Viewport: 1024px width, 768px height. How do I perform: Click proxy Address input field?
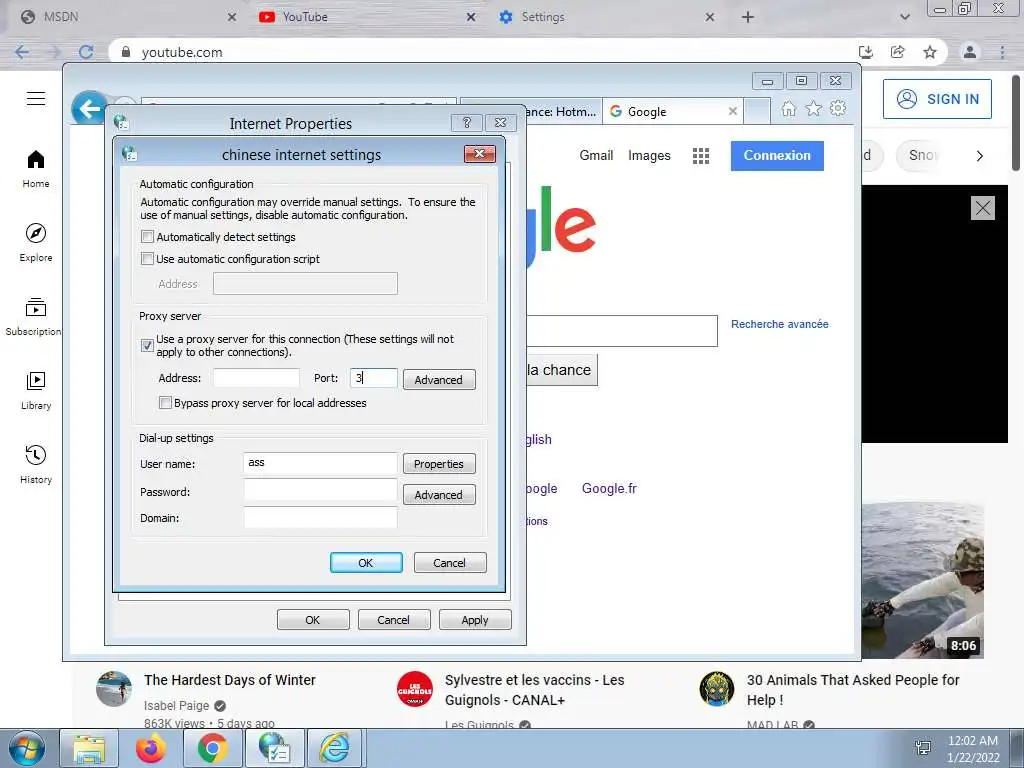256,377
